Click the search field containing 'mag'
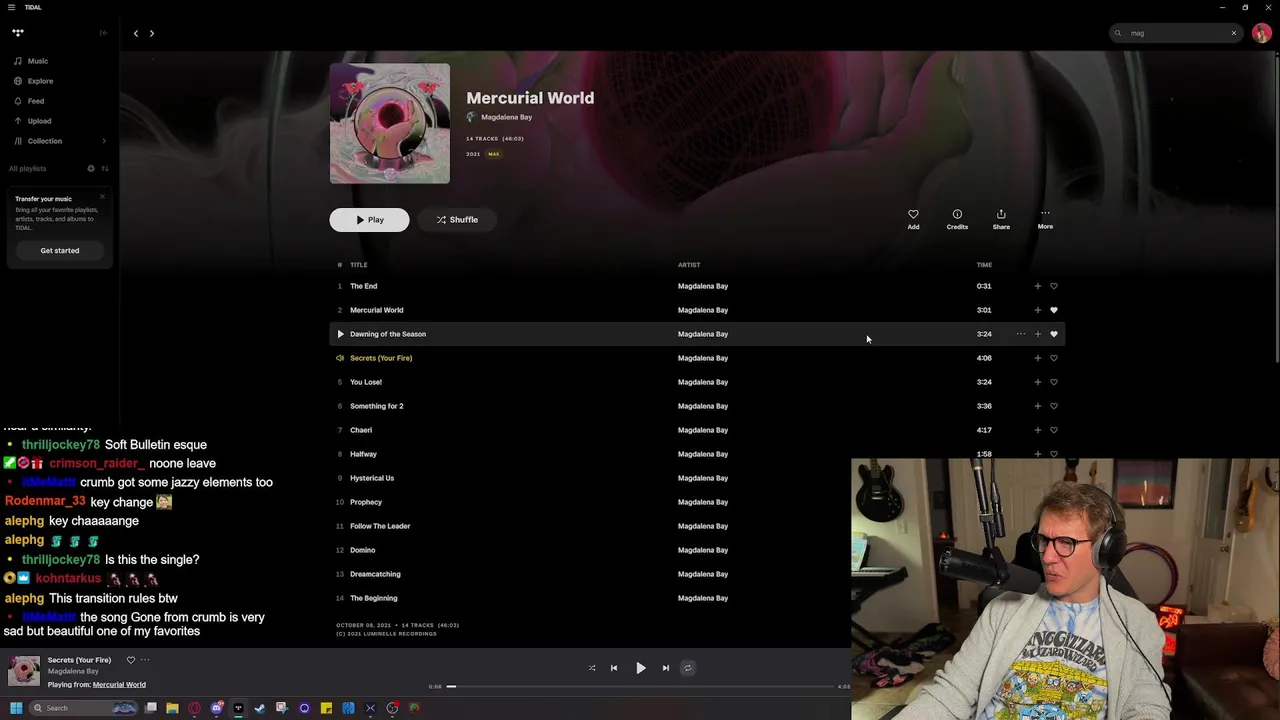 click(1176, 33)
